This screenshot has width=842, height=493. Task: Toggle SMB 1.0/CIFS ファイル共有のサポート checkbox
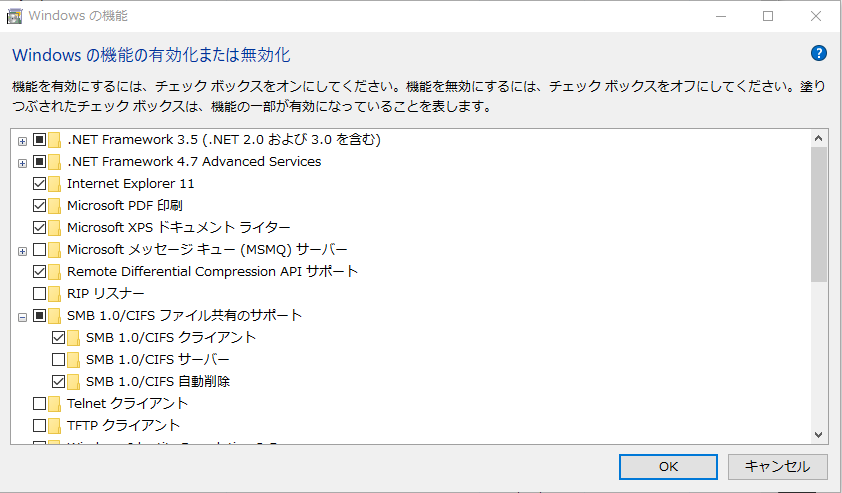click(x=39, y=316)
